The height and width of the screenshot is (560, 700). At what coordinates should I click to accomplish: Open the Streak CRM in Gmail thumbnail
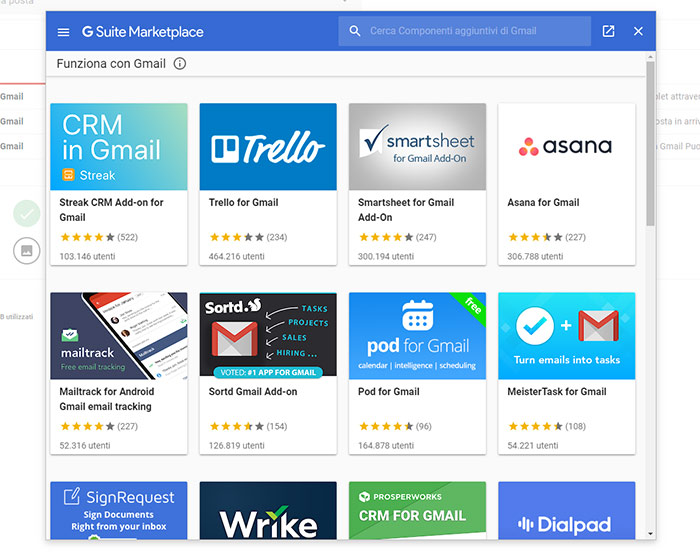(119, 147)
